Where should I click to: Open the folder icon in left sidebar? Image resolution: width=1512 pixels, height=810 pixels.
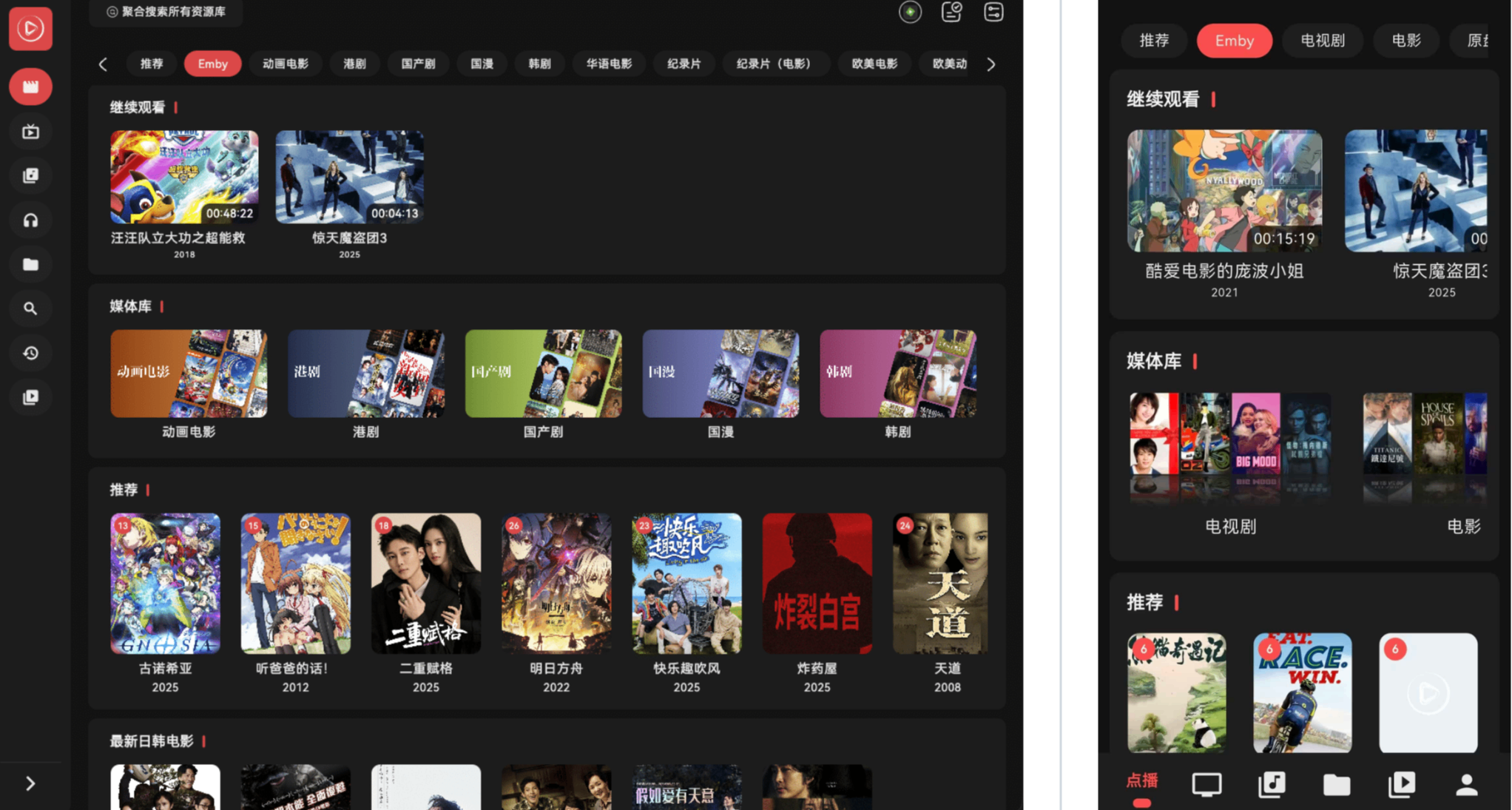(x=30, y=265)
